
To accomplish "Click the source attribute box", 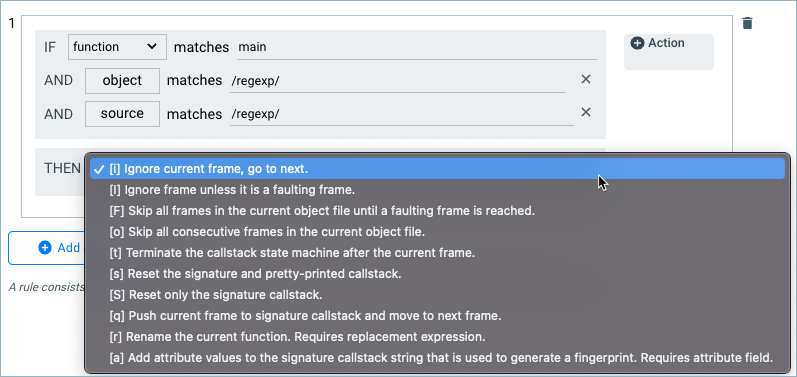I will pos(122,113).
